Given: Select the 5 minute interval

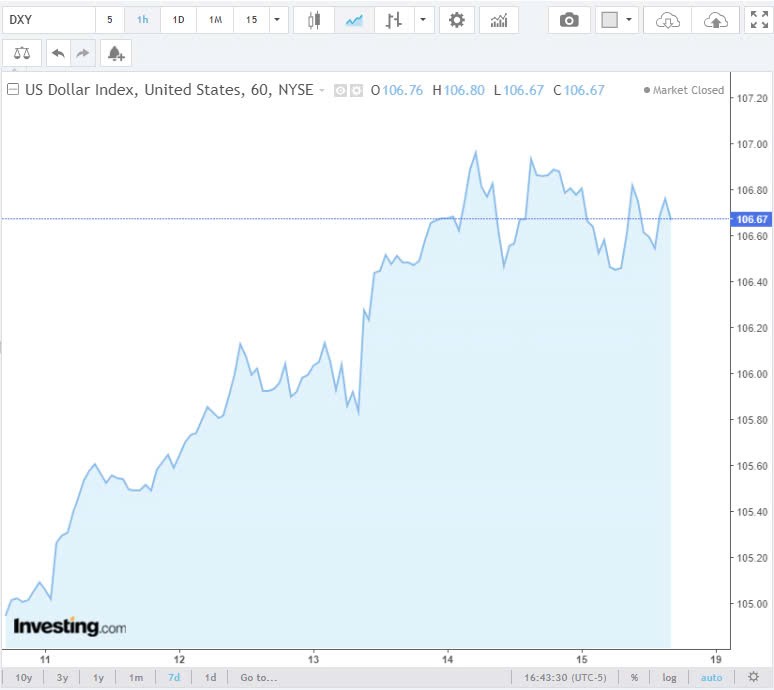Looking at the screenshot, I should pyautogui.click(x=110, y=20).
